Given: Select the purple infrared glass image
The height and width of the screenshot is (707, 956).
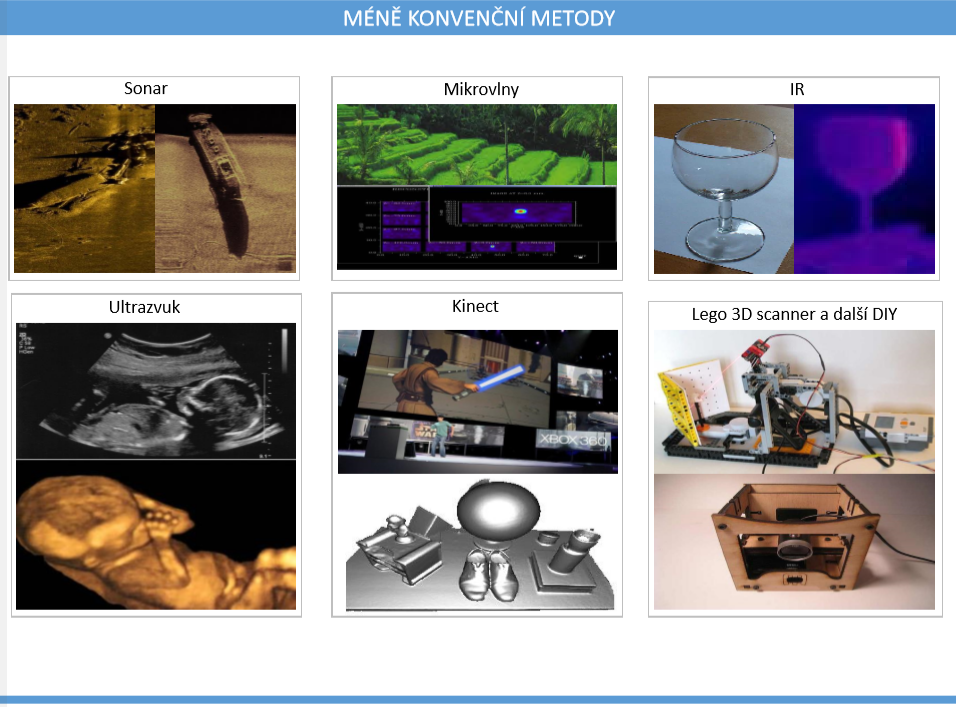Looking at the screenshot, I should coord(865,189).
